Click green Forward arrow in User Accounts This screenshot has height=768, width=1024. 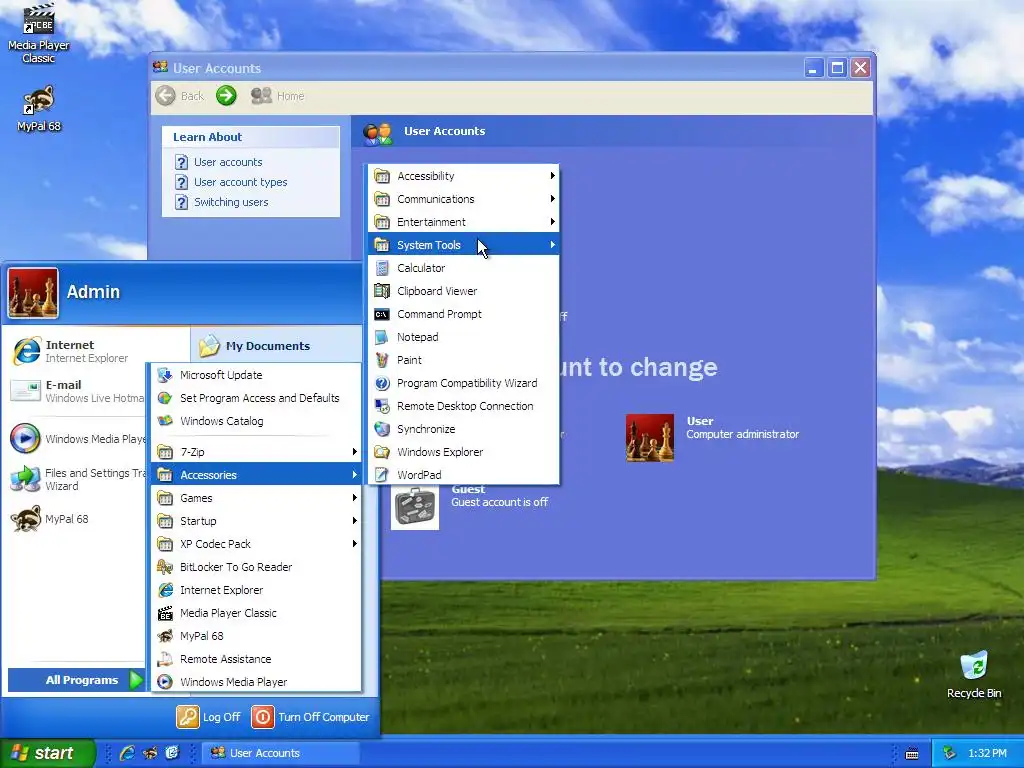pos(226,96)
